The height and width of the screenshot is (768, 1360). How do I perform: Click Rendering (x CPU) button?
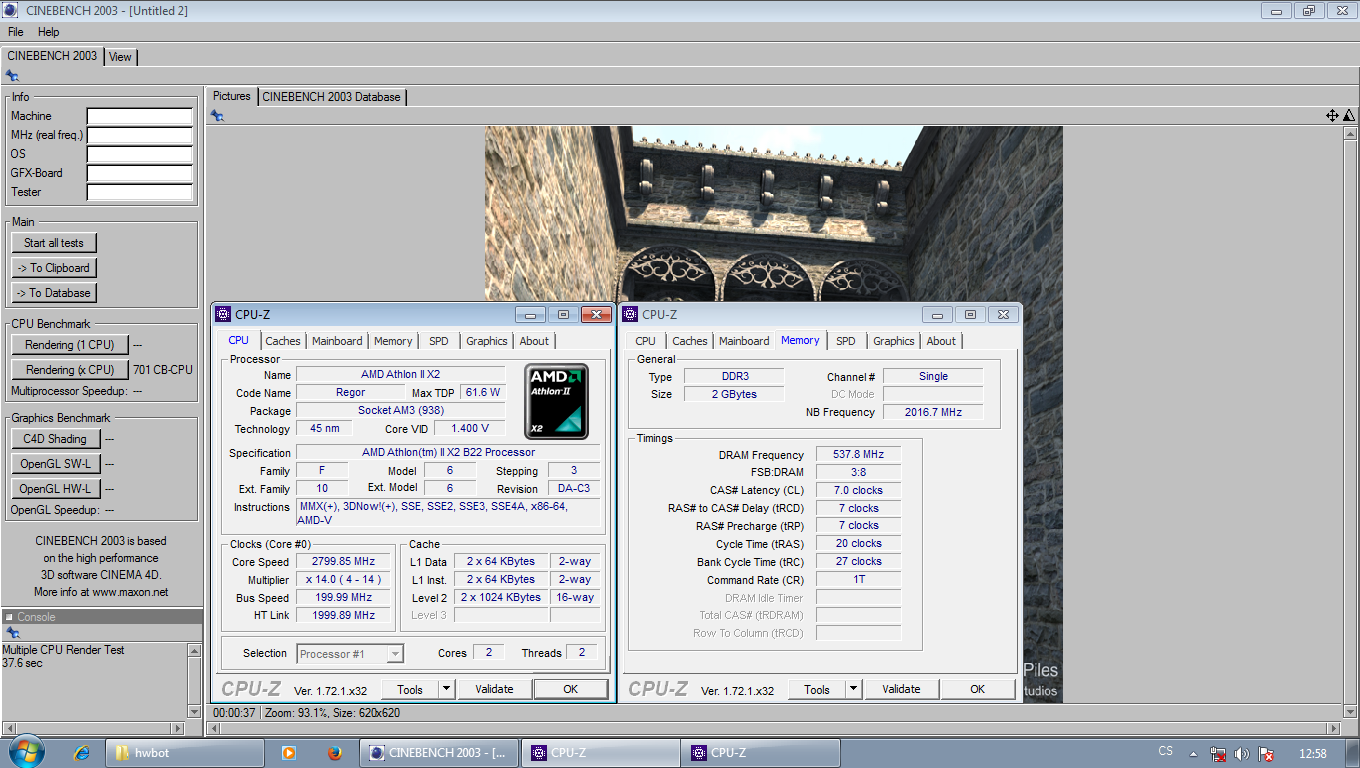(x=70, y=370)
